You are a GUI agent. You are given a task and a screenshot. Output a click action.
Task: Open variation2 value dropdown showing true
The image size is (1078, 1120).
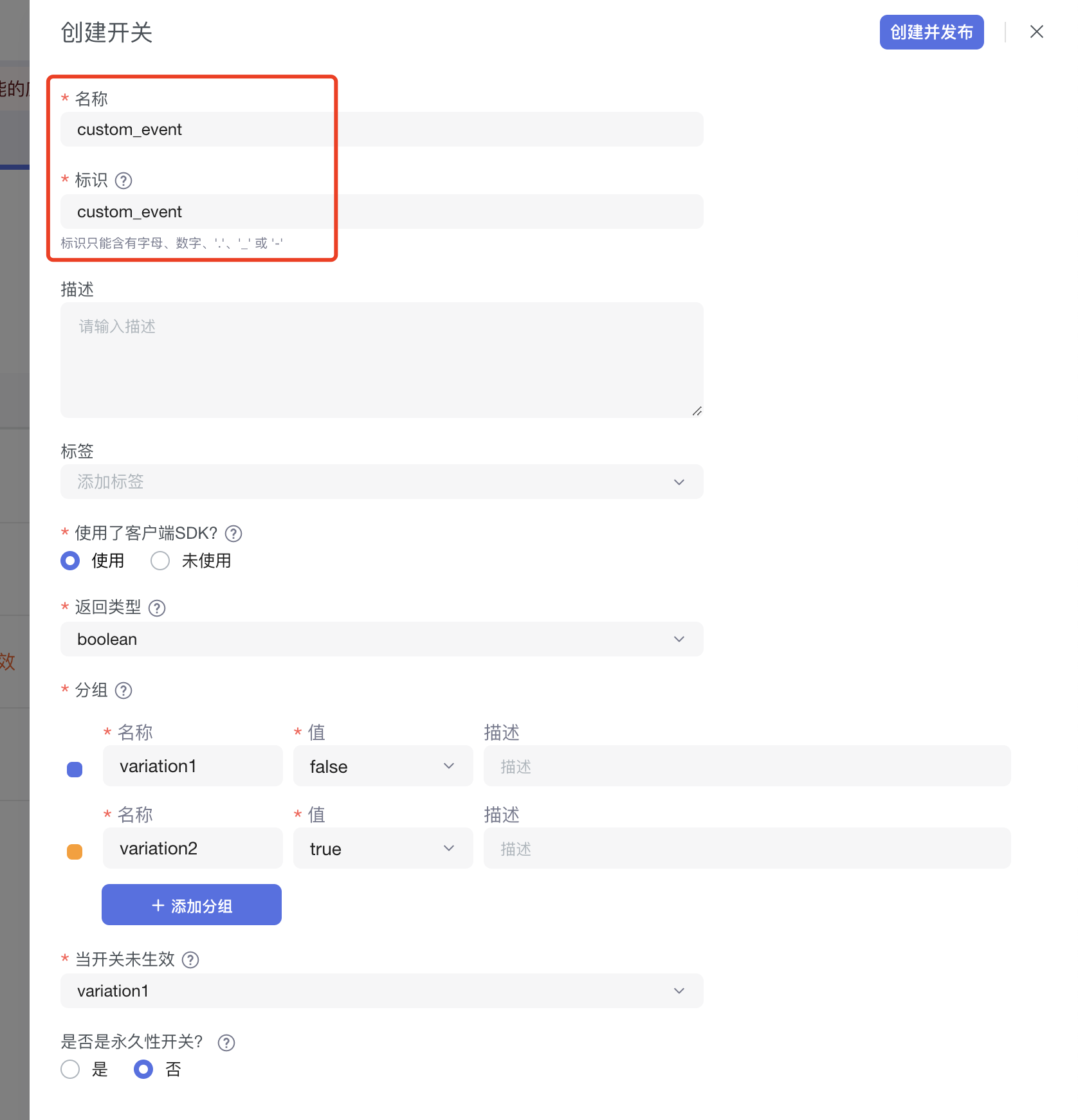383,849
